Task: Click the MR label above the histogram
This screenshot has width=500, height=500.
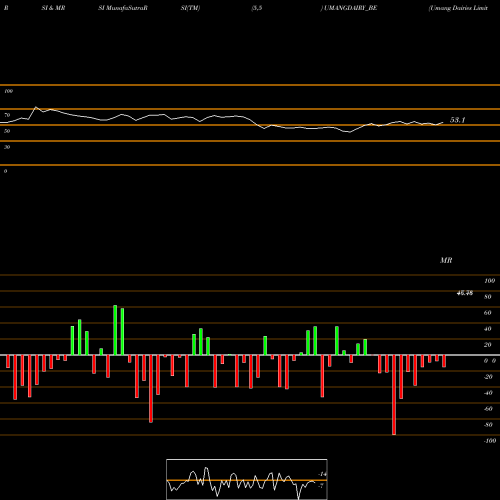Action: [446, 260]
